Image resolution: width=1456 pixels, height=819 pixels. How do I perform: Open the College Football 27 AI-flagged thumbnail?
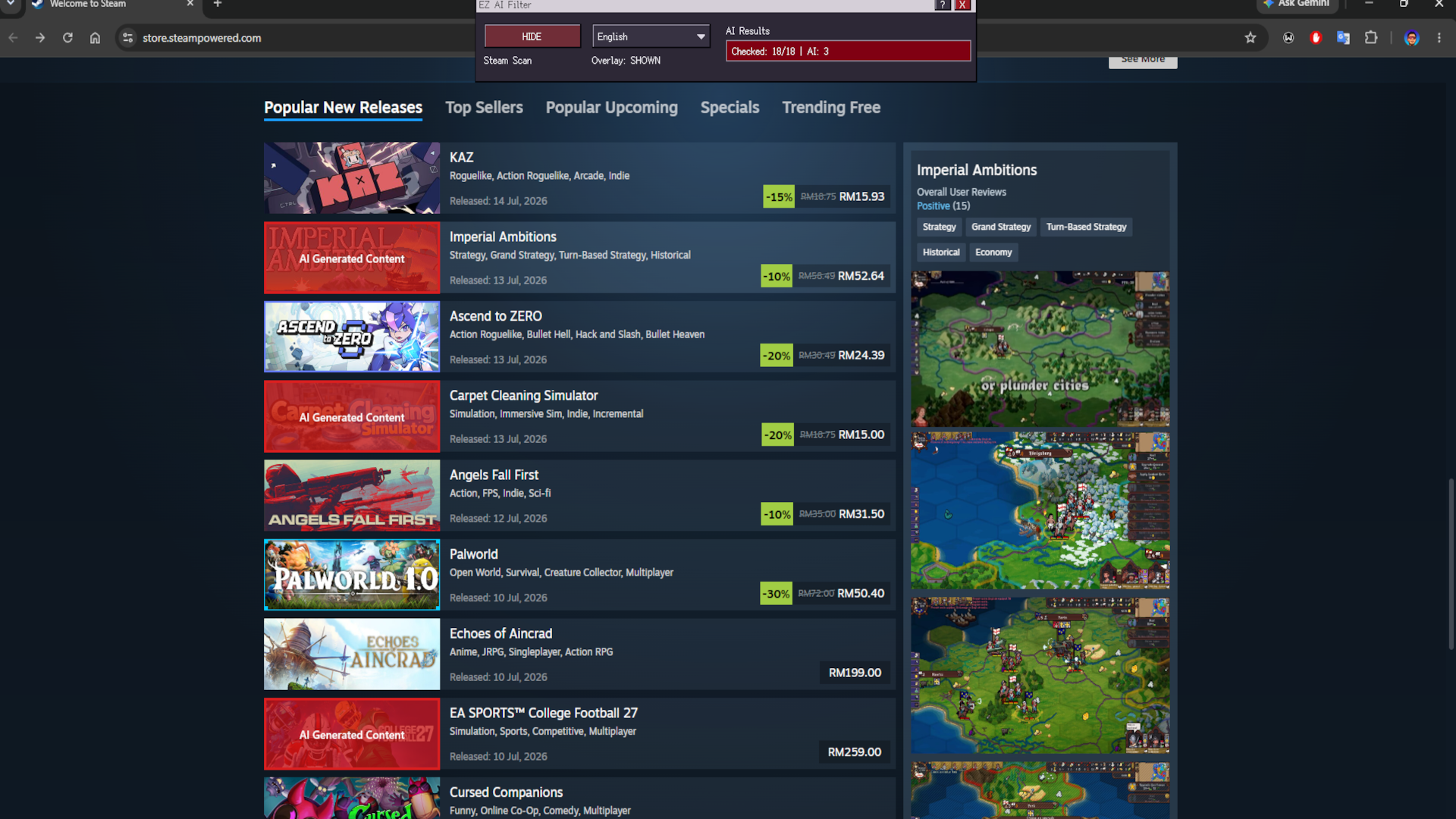point(352,734)
